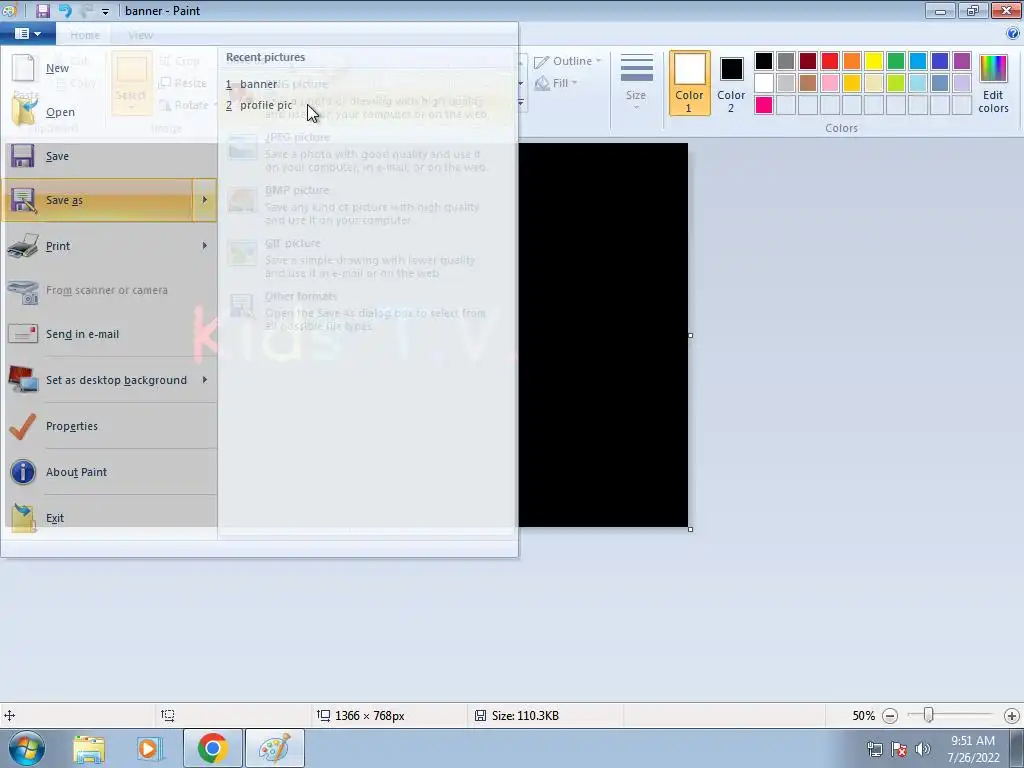1024x768 pixels.
Task: Click the Print printer icon
Action: pos(23,246)
